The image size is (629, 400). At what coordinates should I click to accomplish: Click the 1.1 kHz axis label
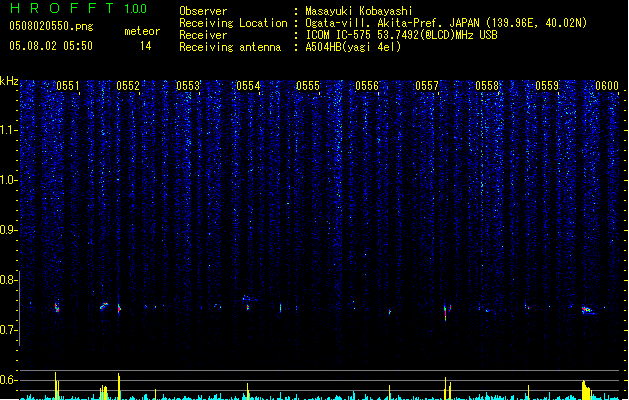(x=8, y=130)
